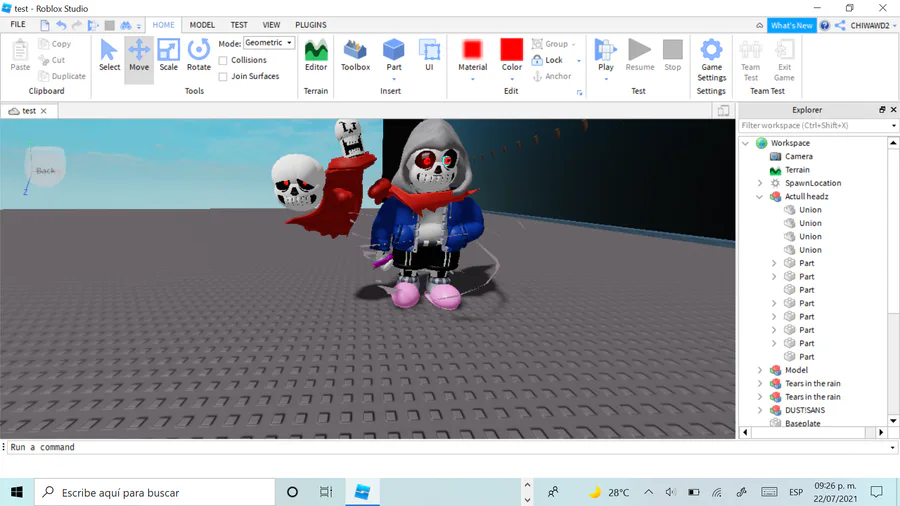Expand the SpawnLocation node
Screen dimensions: 900x506
tap(759, 183)
